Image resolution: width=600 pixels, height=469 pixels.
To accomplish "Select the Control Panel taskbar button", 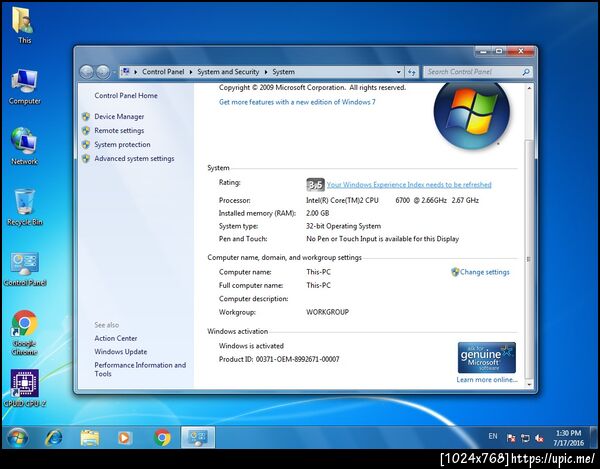I will pos(198,438).
